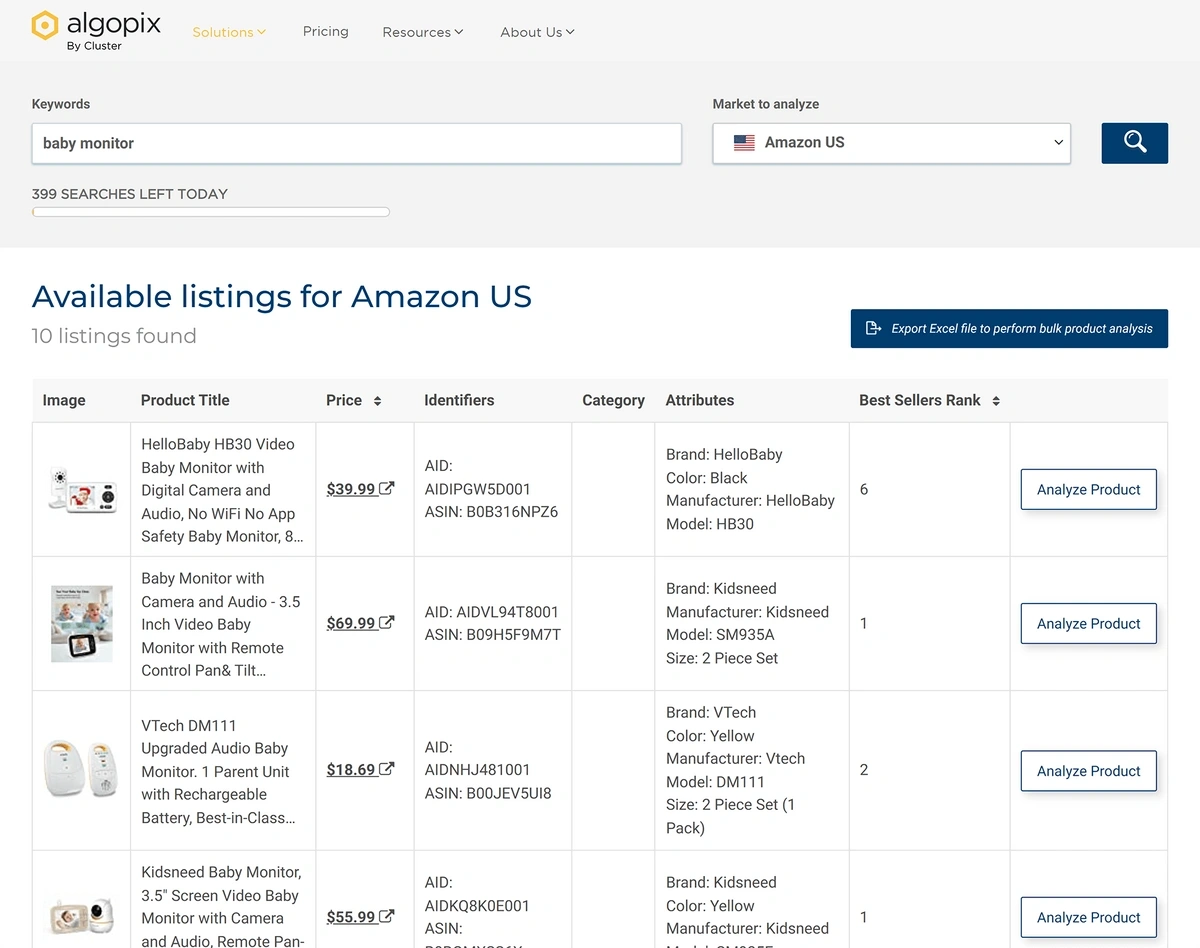Select the Kidsneed Baby Monitor 3.5" Screen title
The height and width of the screenshot is (948, 1200).
(x=221, y=906)
